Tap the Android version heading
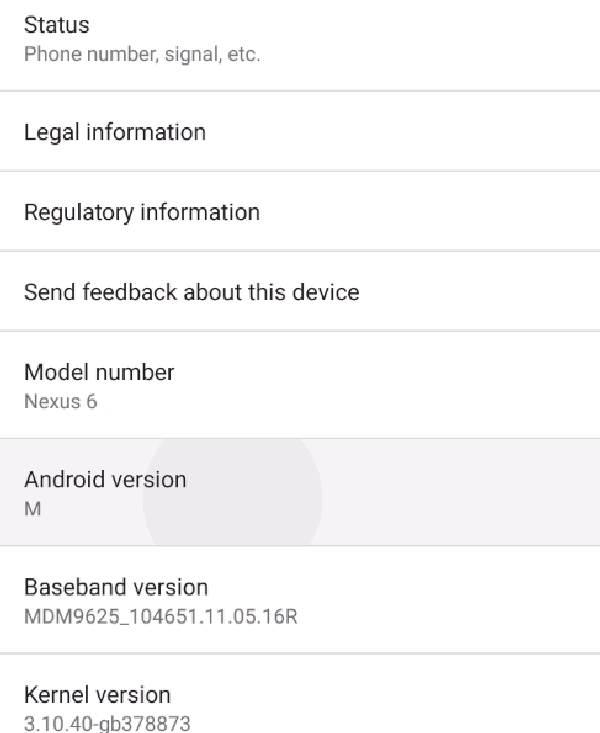This screenshot has width=600, height=733. 105,479
